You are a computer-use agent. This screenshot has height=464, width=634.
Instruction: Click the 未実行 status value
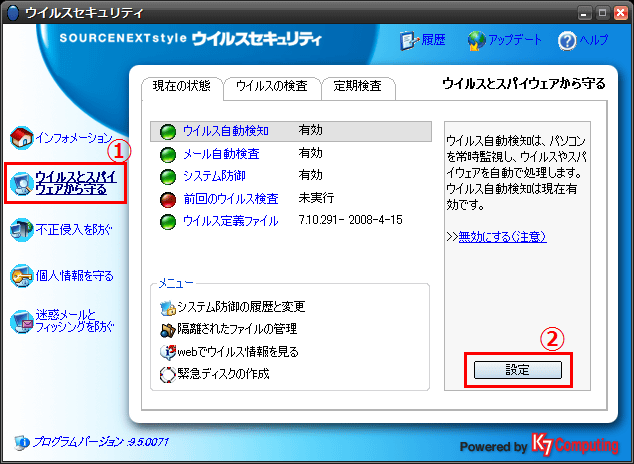[x=316, y=198]
